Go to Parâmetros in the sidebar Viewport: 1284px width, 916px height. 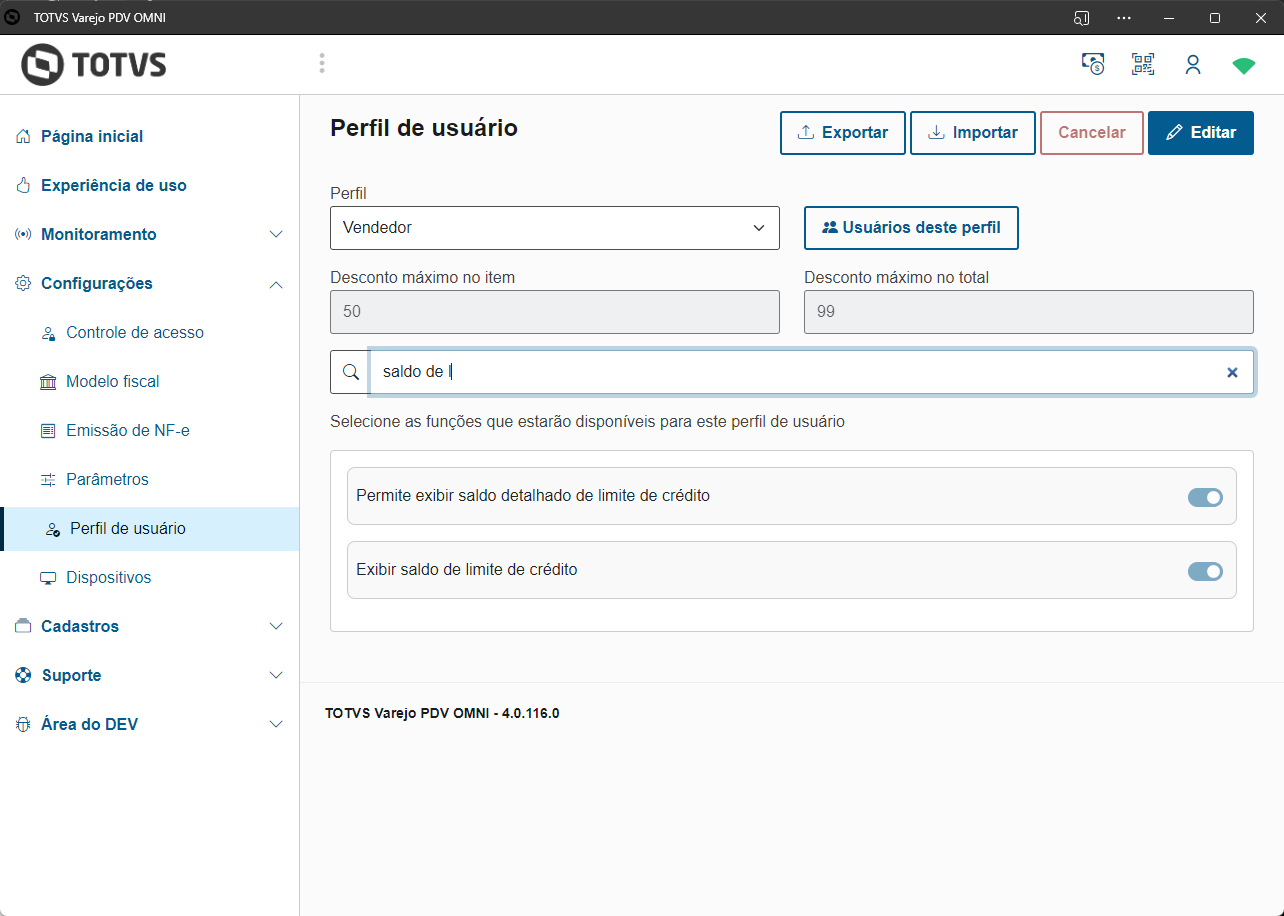coord(107,479)
